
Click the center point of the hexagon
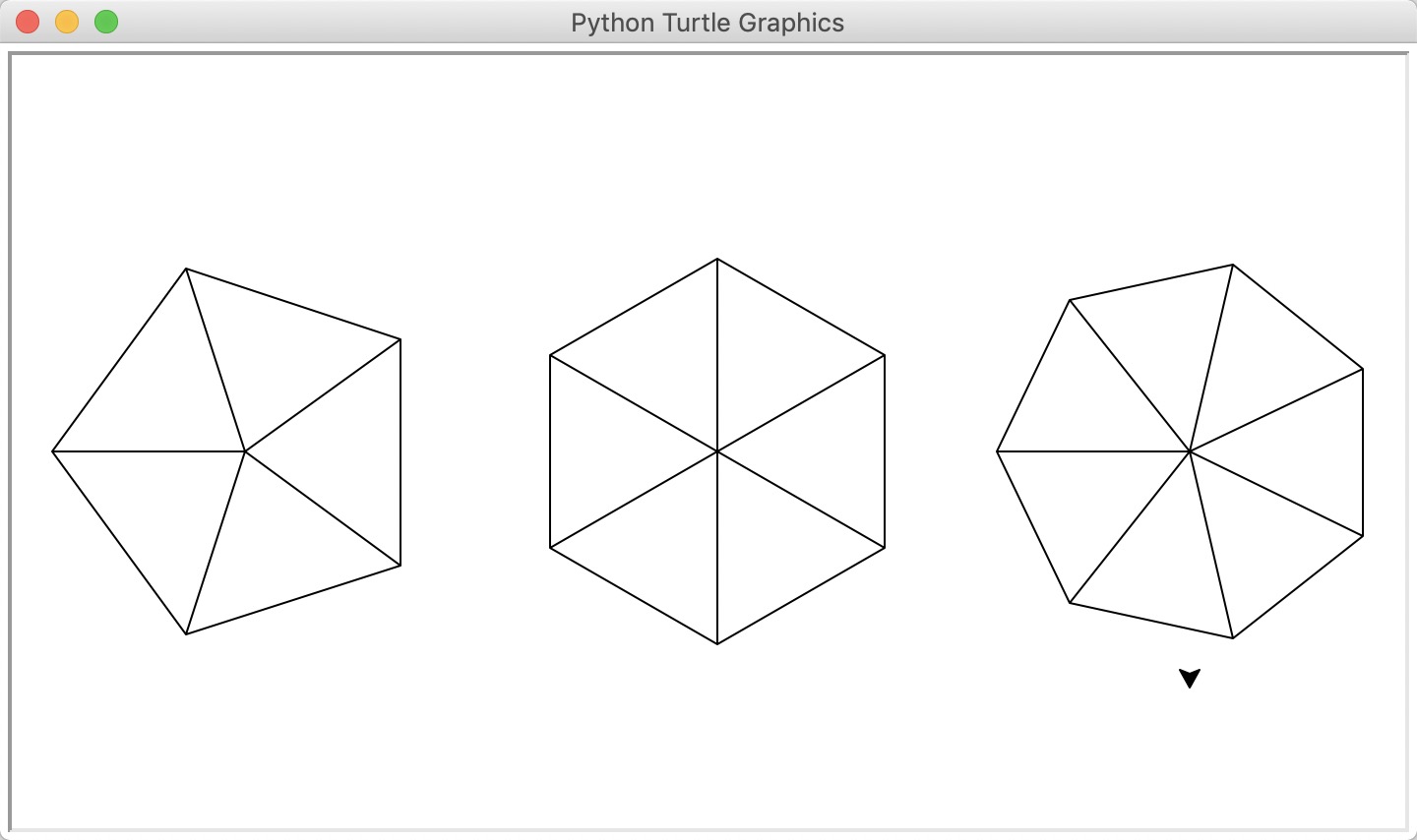(716, 450)
